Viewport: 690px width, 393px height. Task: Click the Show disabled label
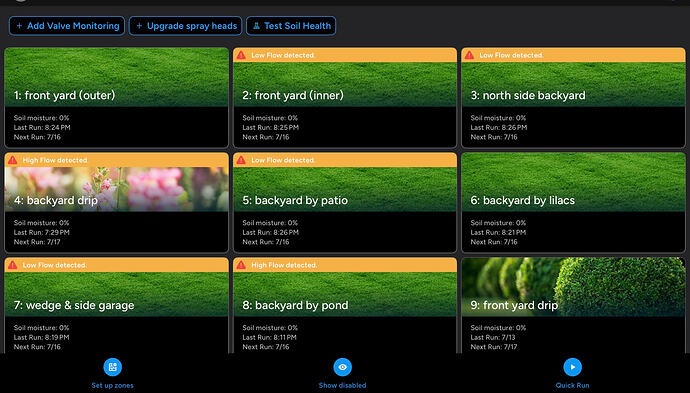pyautogui.click(x=342, y=386)
